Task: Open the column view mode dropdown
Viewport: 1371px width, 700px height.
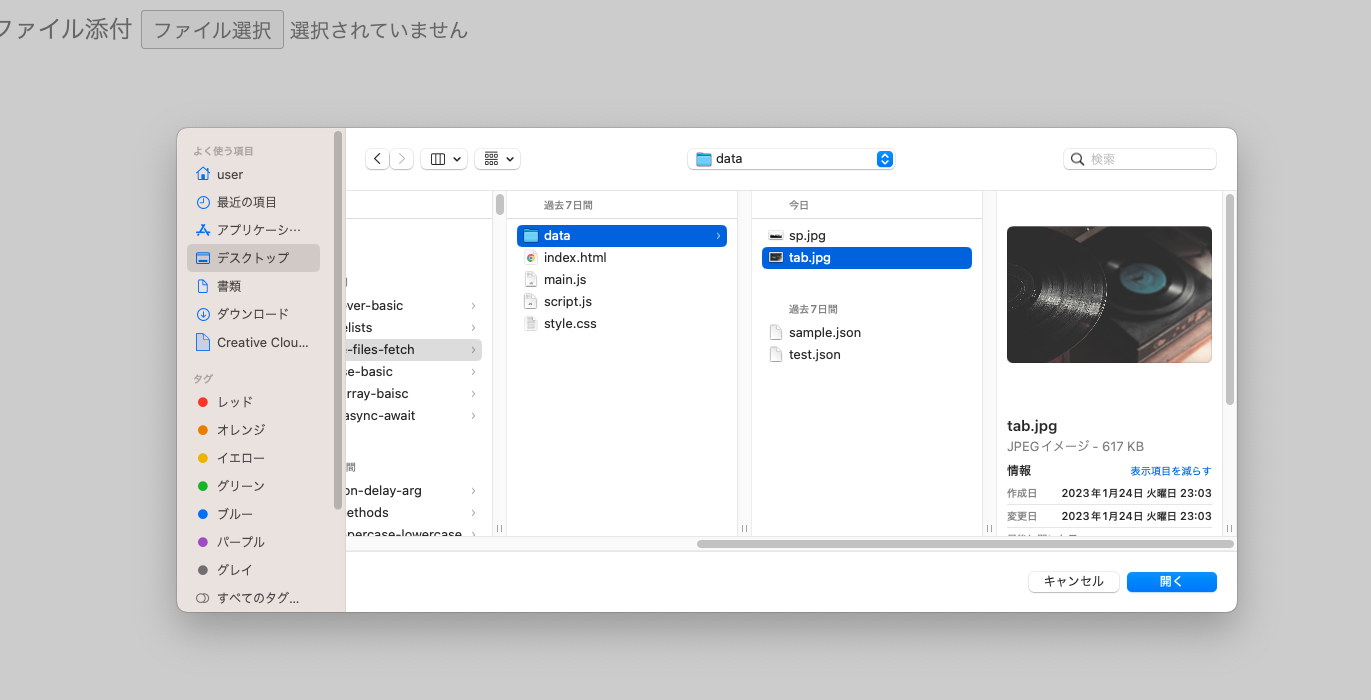Action: pos(443,158)
